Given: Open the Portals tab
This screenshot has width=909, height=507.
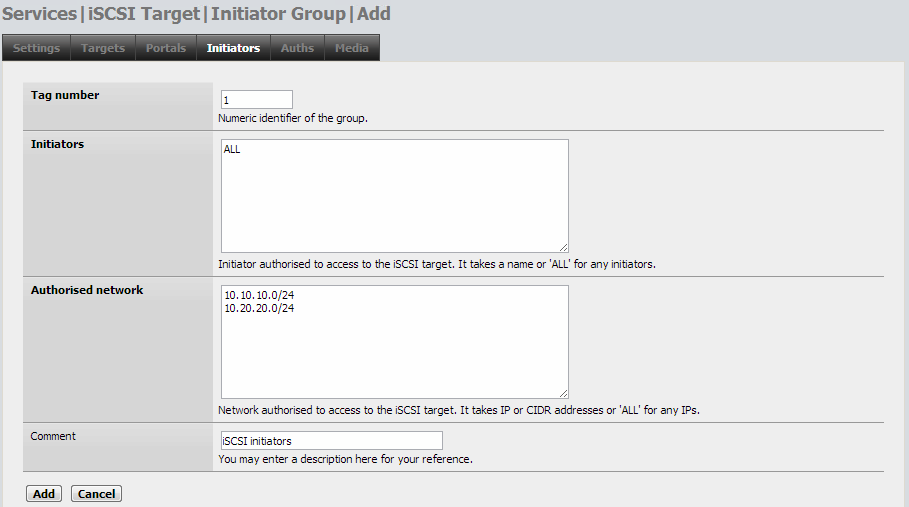Looking at the screenshot, I should tap(166, 48).
